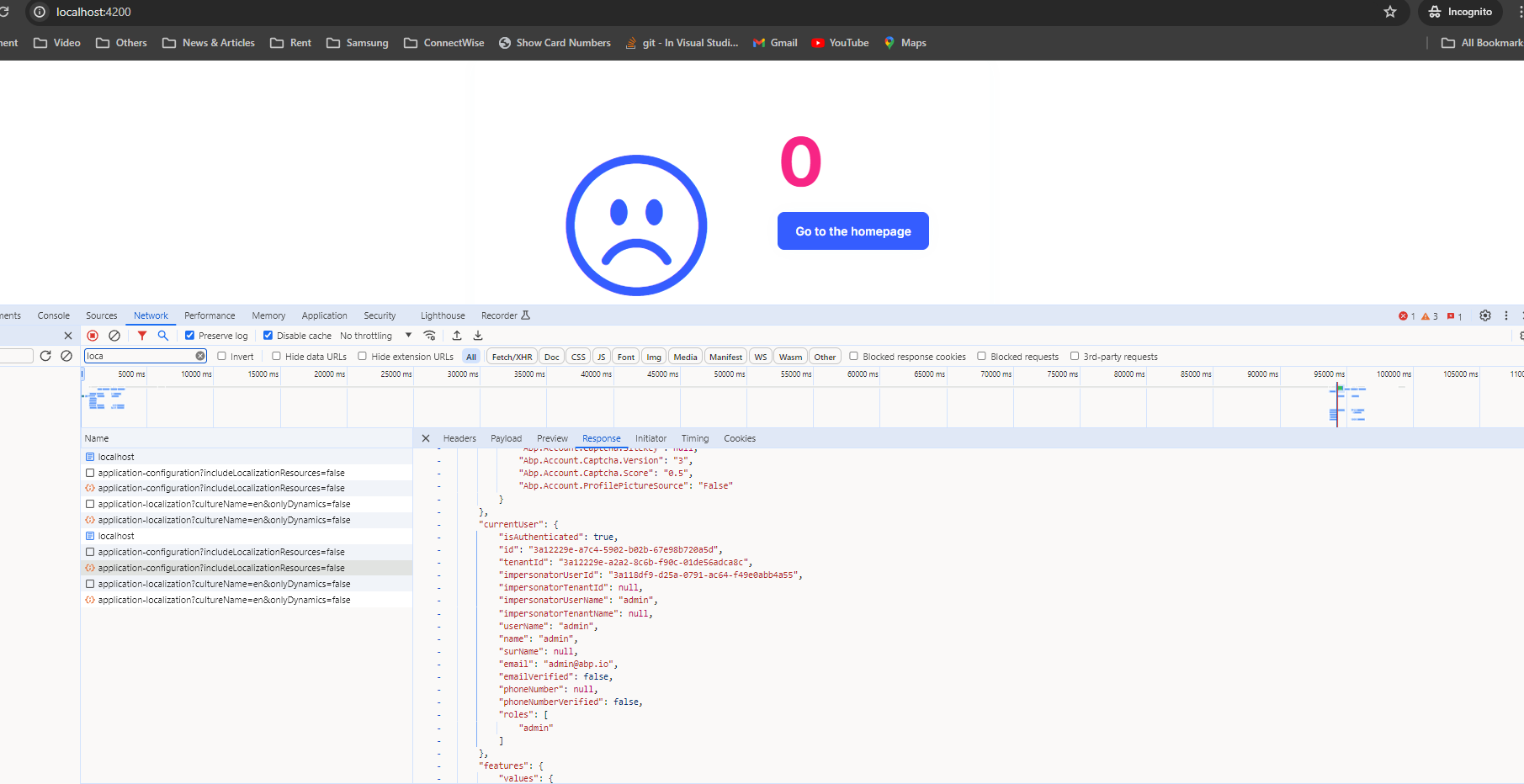Open network search with magnifier icon

coord(163,336)
